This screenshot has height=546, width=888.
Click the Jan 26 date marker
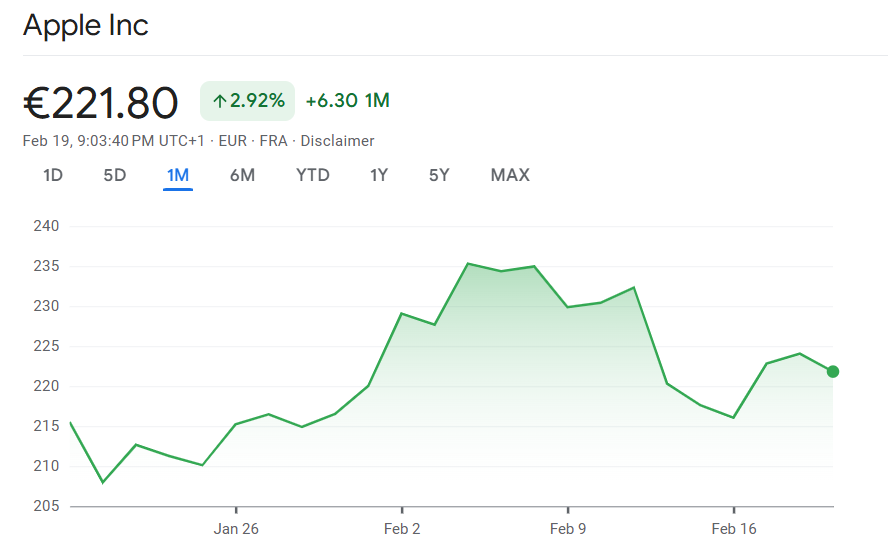[x=236, y=528]
